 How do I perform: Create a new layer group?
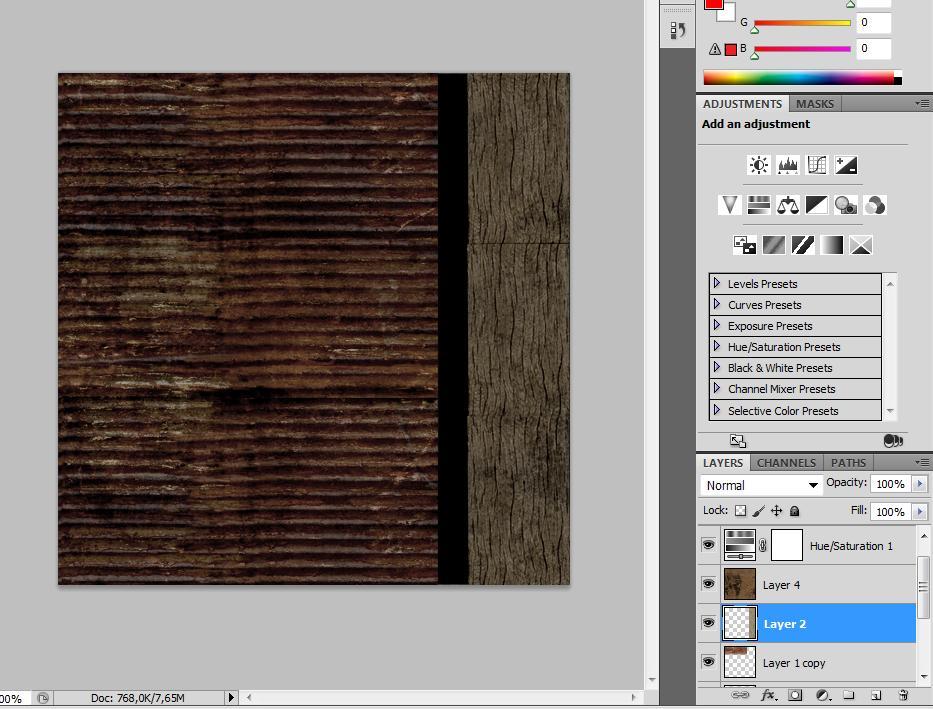point(849,695)
